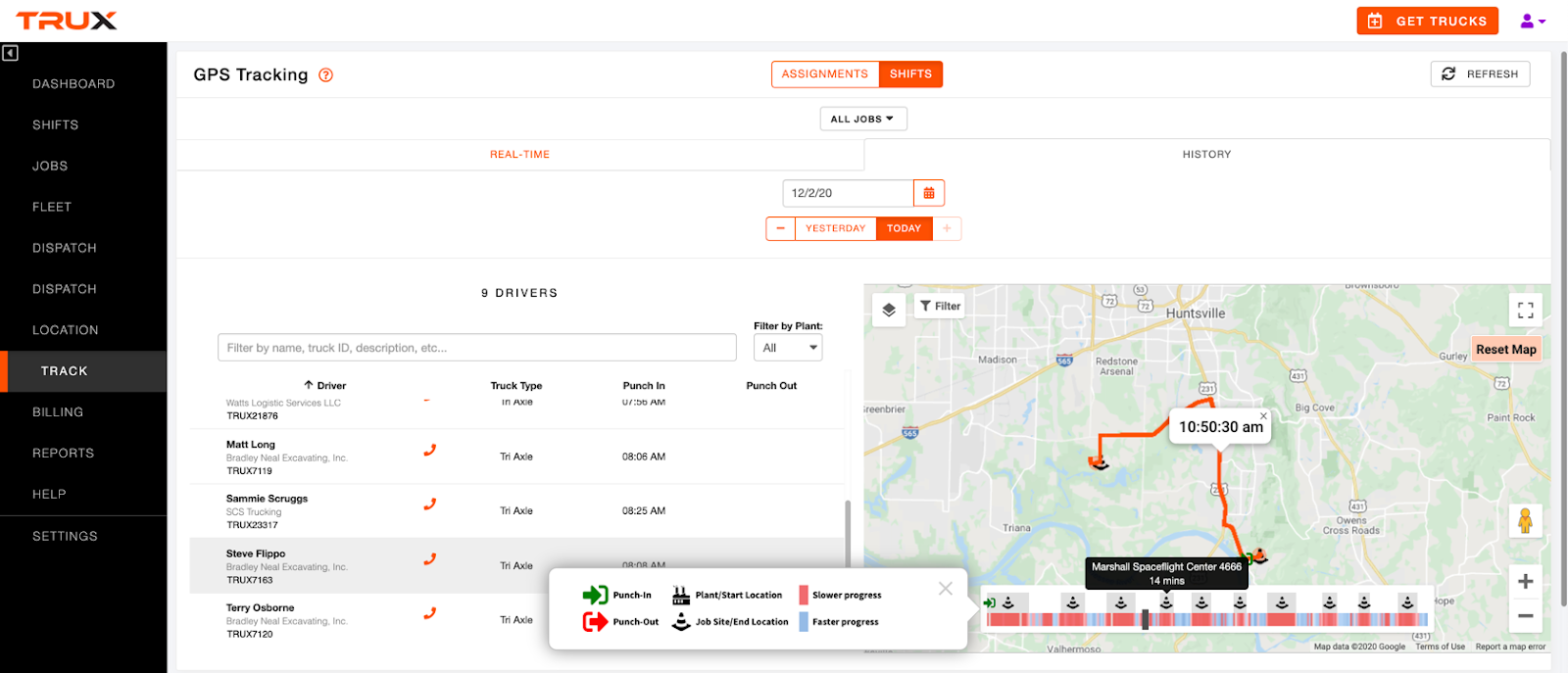This screenshot has height=673, width=1568.
Task: Click the green punch-in icon on the timeline
Action: tap(990, 602)
